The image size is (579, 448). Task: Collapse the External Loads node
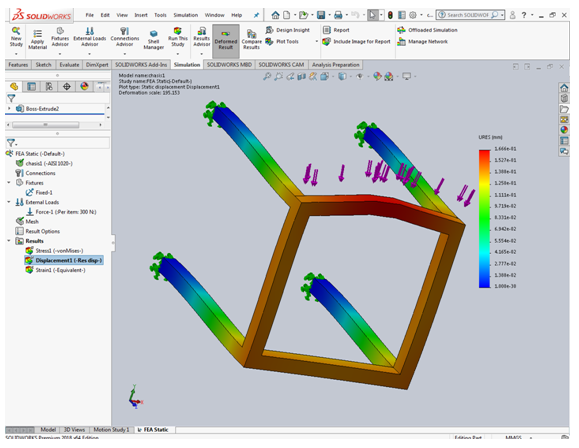coord(9,202)
